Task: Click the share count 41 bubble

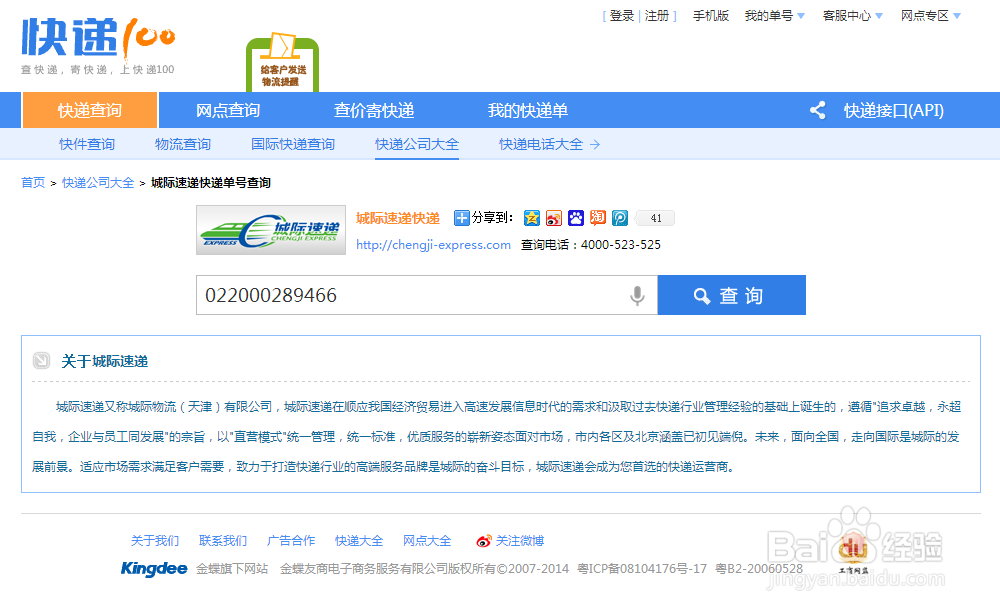Action: tap(655, 218)
